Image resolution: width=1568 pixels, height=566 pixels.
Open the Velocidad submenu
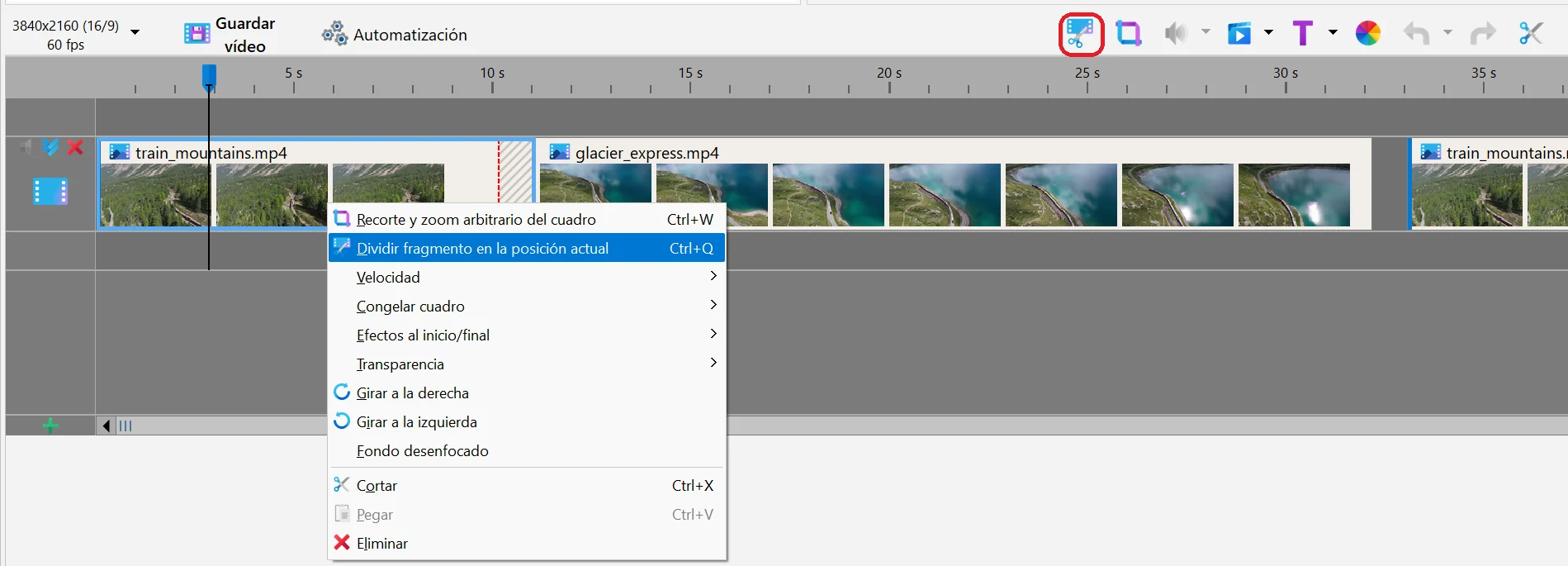point(527,277)
